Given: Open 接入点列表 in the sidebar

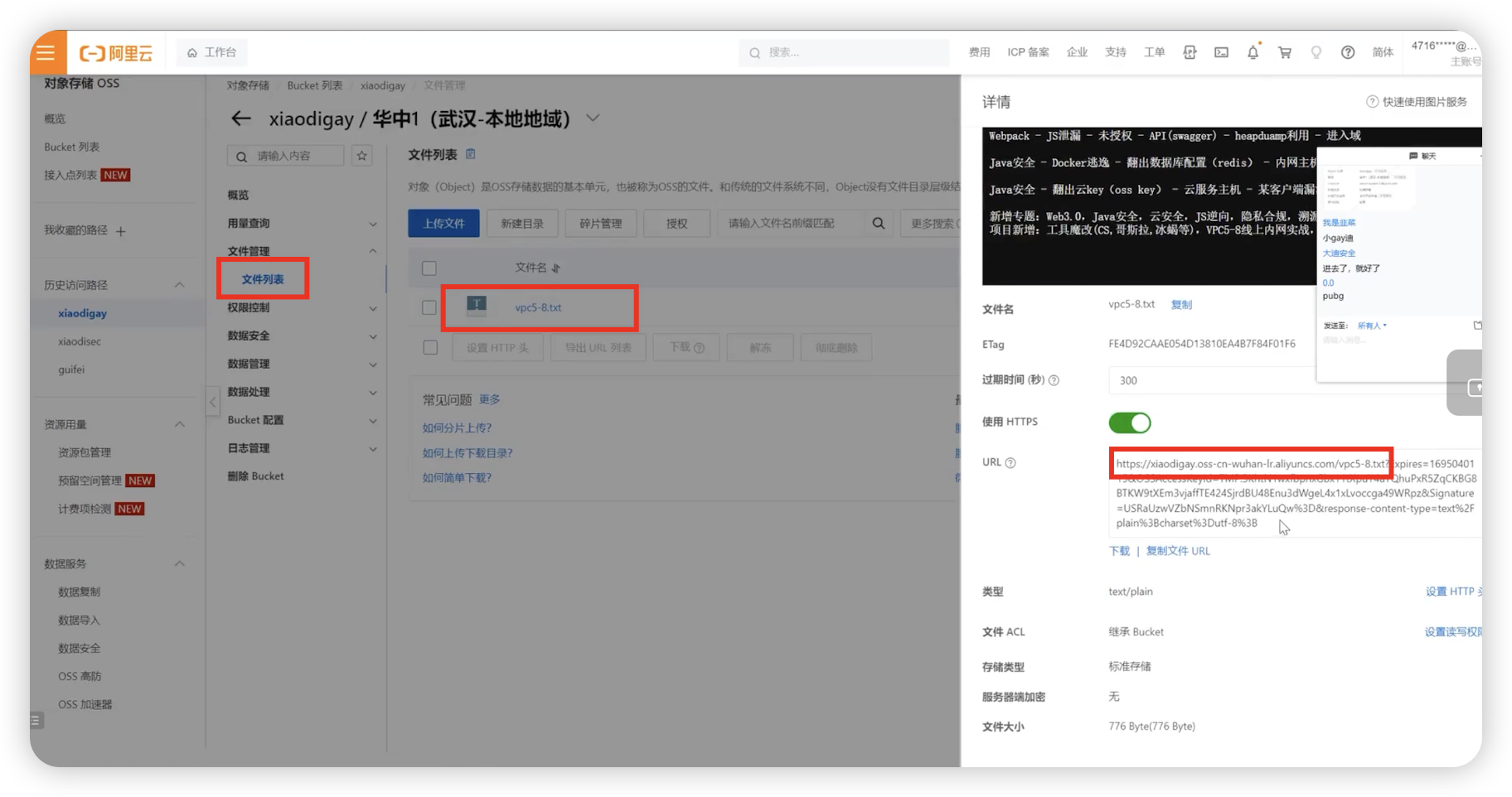Looking at the screenshot, I should point(70,175).
